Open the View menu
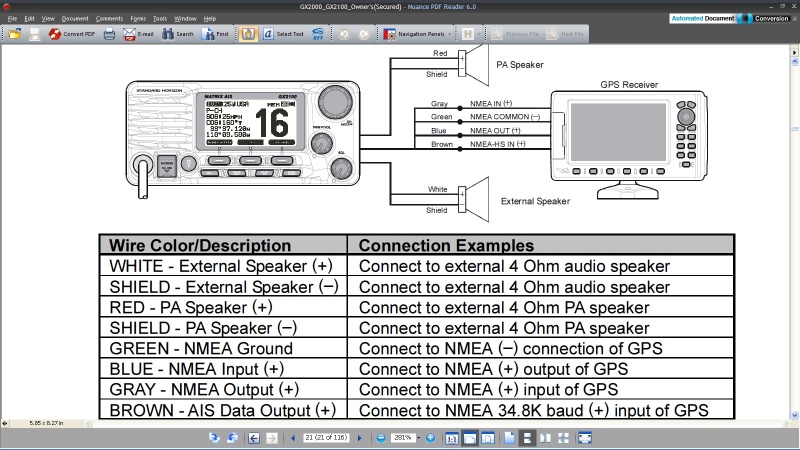The height and width of the screenshot is (450, 800). click(x=48, y=18)
